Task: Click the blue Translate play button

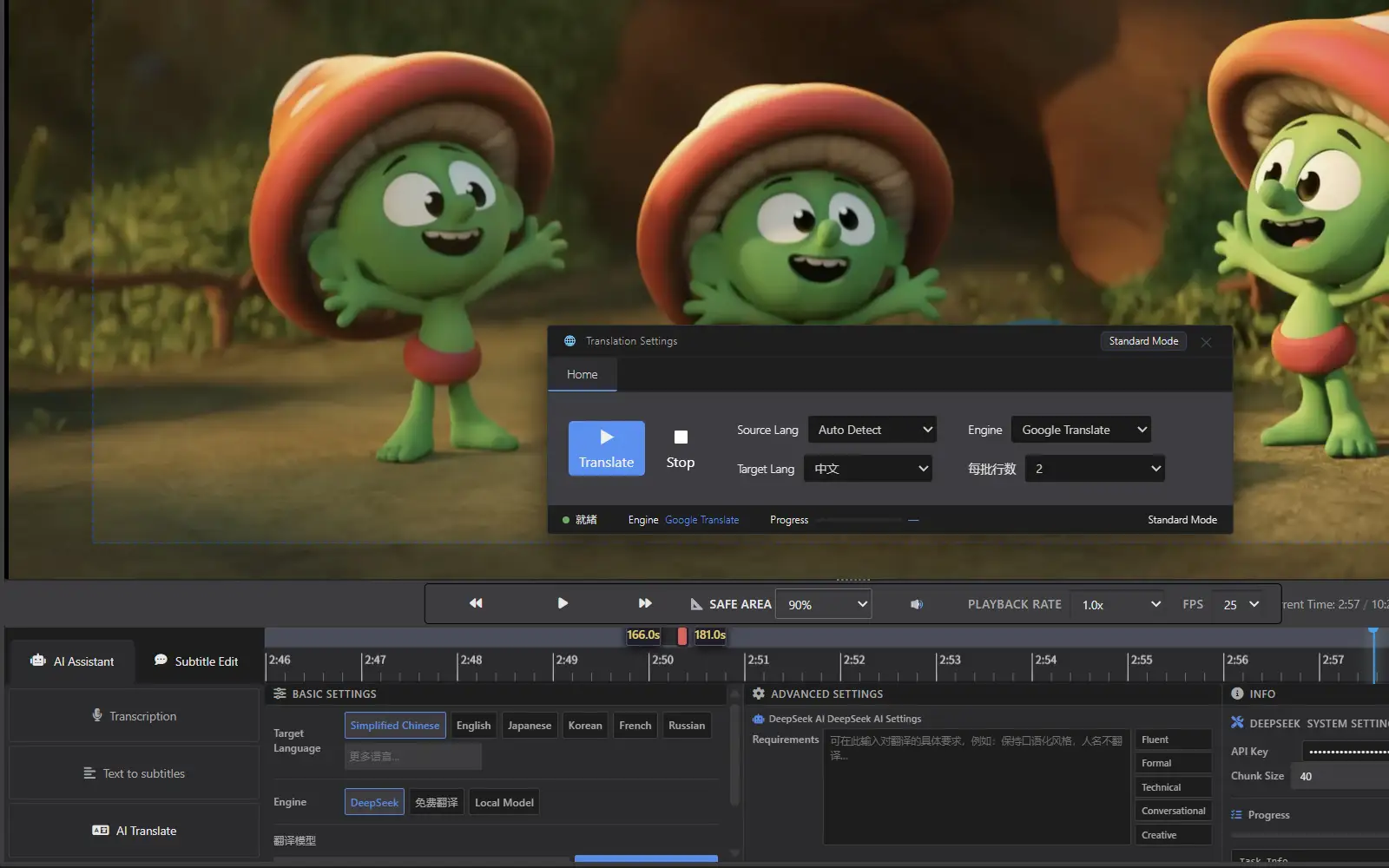Action: pos(607,448)
